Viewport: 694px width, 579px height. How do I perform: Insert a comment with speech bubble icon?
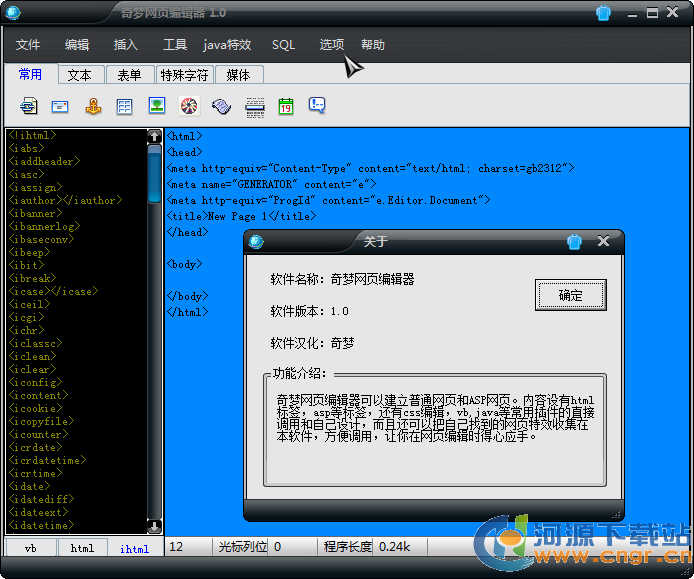coord(317,105)
